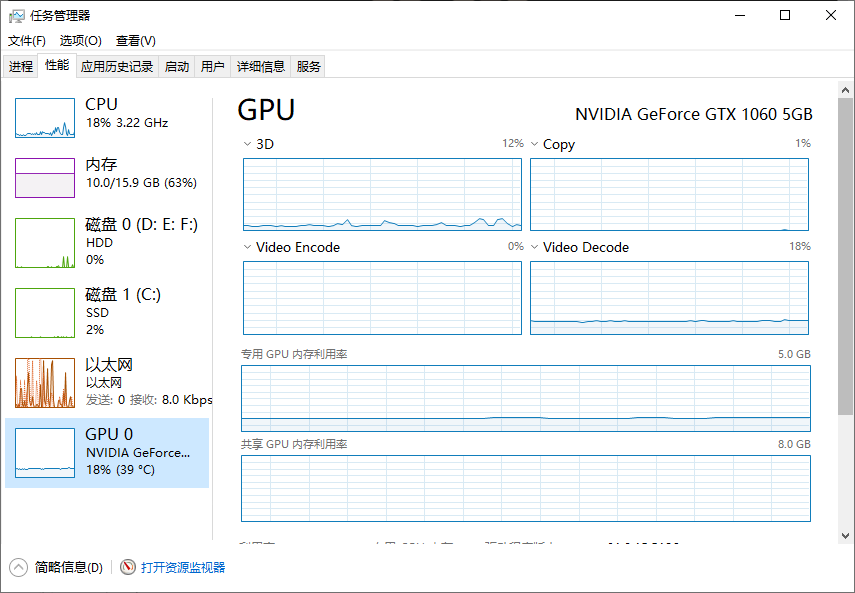Switch to the 进程 tab
The height and width of the screenshot is (593, 855).
tap(21, 67)
